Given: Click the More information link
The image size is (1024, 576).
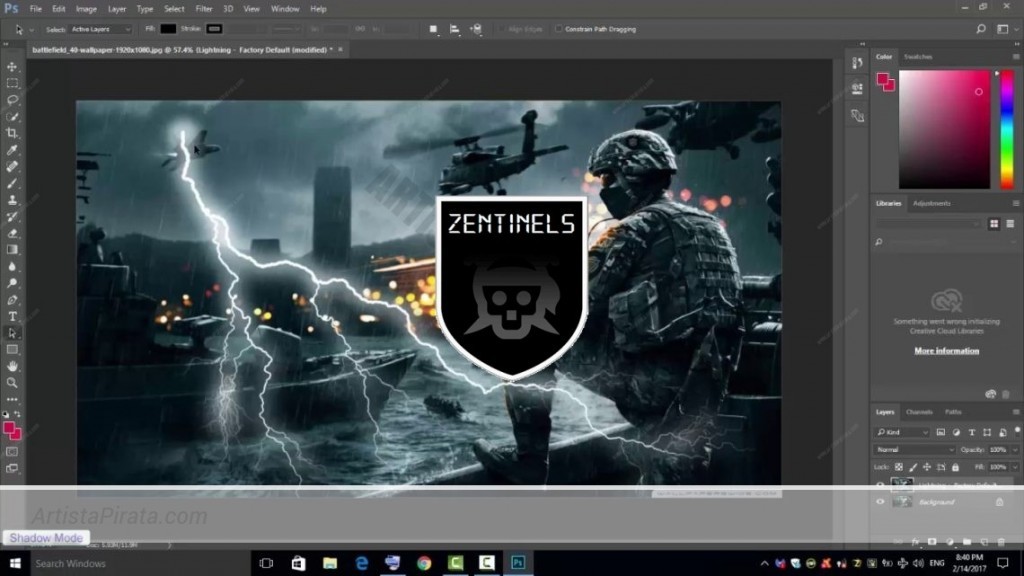Looking at the screenshot, I should coord(946,351).
